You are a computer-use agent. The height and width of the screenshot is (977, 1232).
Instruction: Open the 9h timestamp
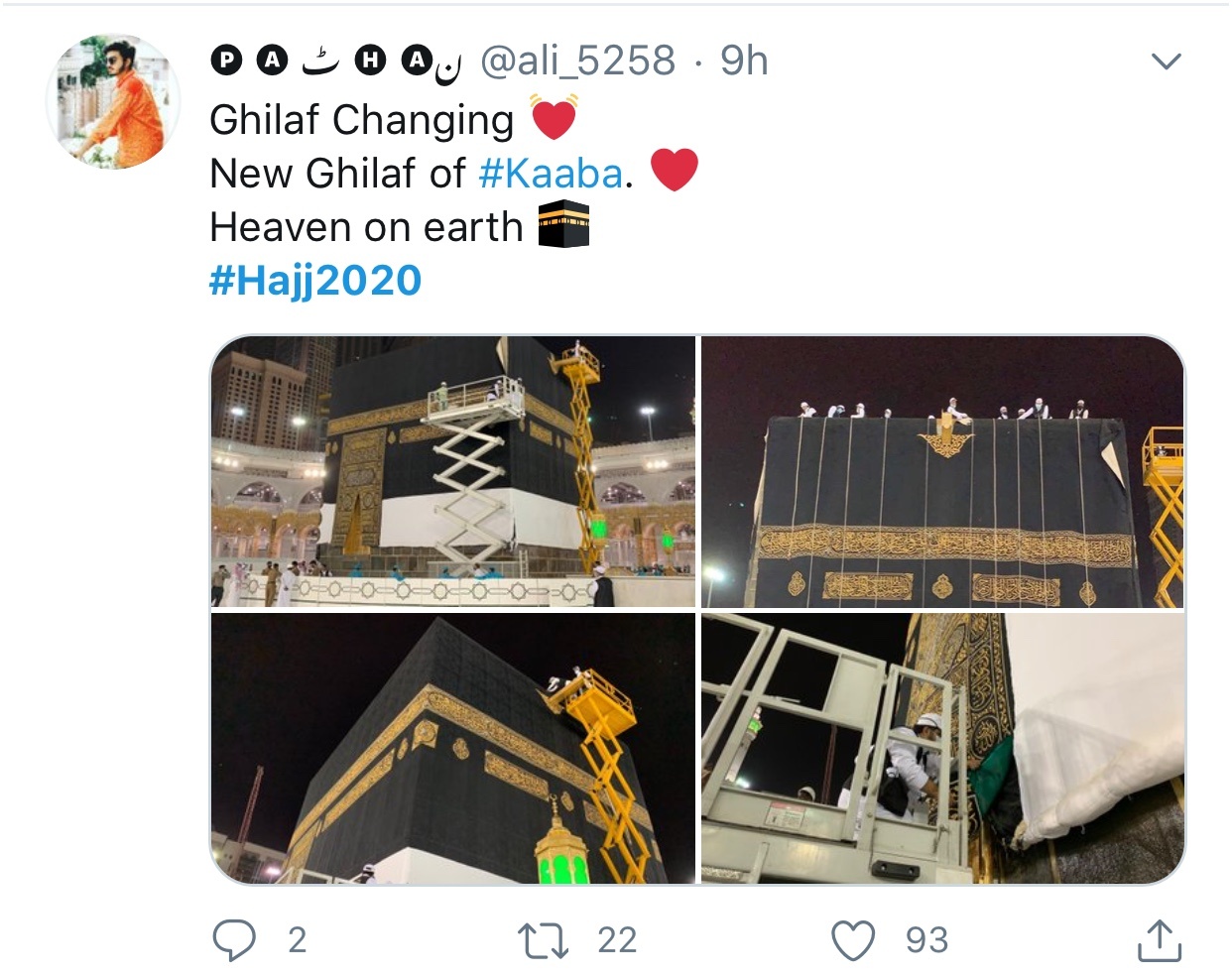(x=744, y=61)
